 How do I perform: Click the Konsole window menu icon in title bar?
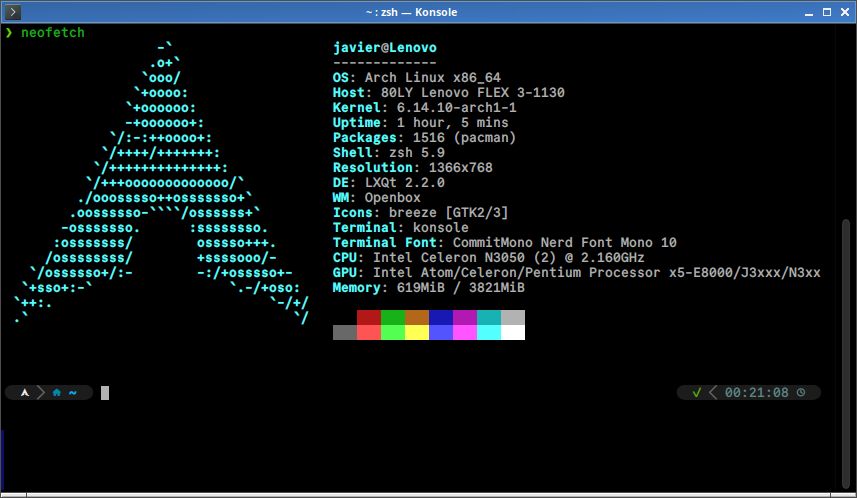[x=13, y=11]
